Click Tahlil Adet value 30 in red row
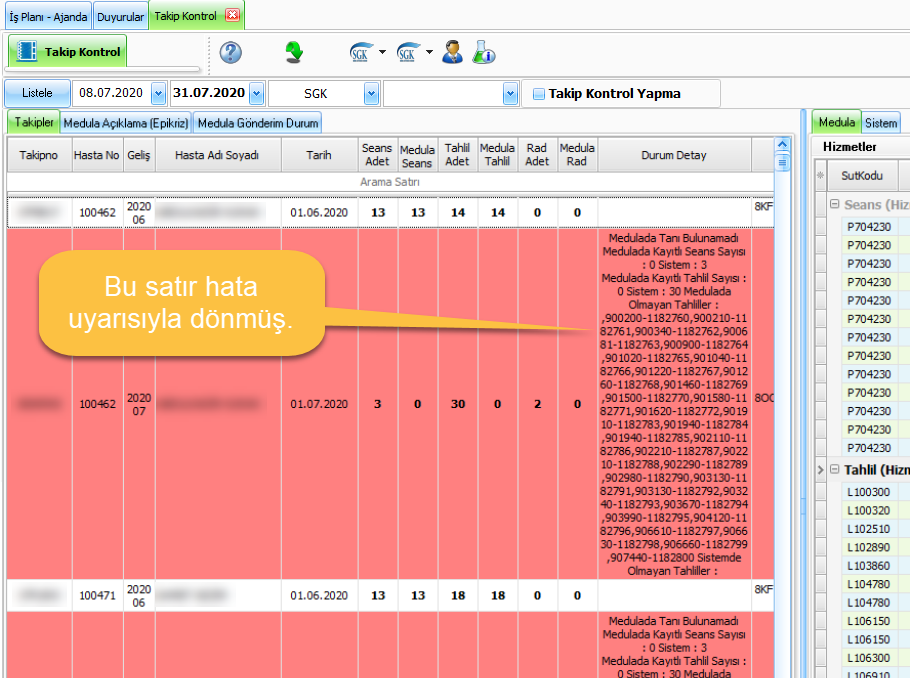The image size is (910, 678). [x=458, y=404]
